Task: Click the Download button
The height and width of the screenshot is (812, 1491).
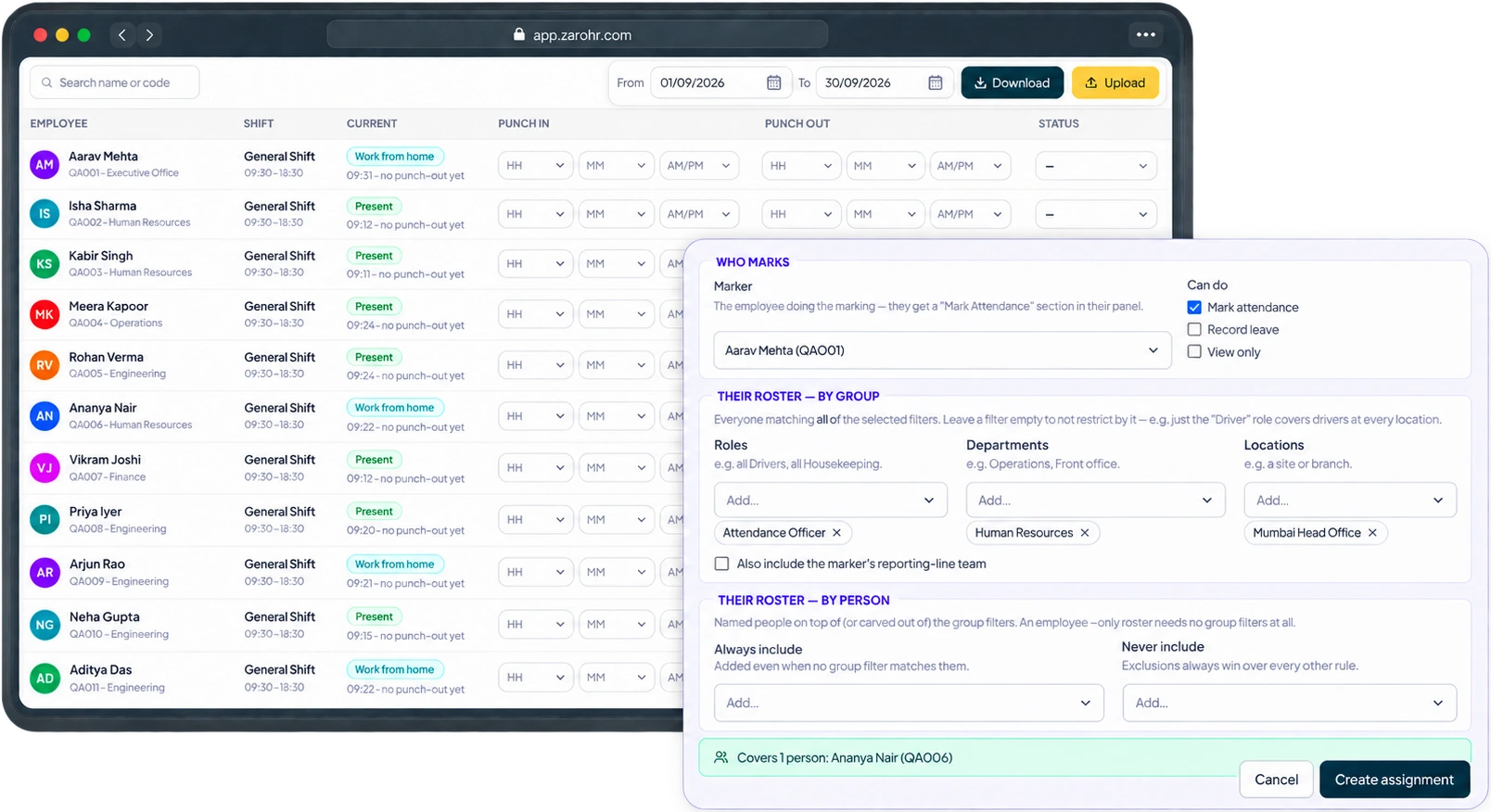Action: pyautogui.click(x=1012, y=82)
